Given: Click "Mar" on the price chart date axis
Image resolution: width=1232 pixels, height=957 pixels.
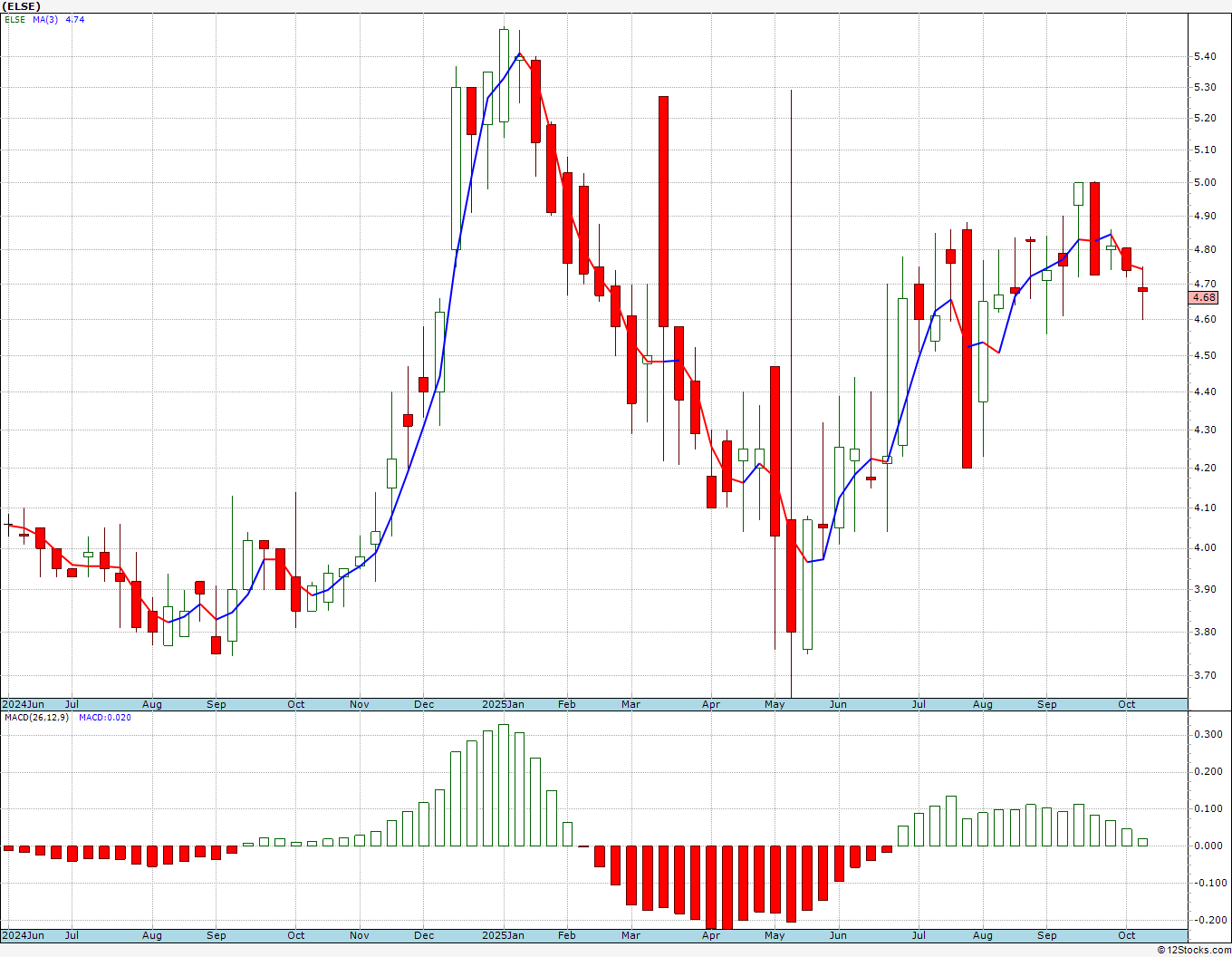Looking at the screenshot, I should coord(630,704).
